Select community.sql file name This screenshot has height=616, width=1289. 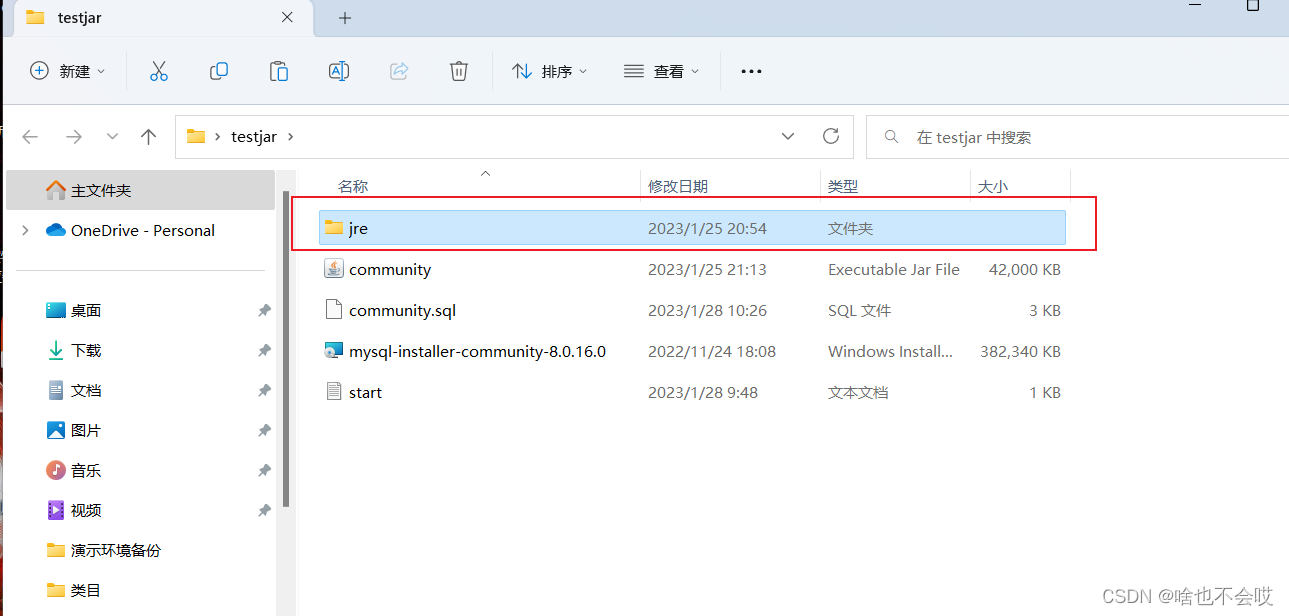402,310
